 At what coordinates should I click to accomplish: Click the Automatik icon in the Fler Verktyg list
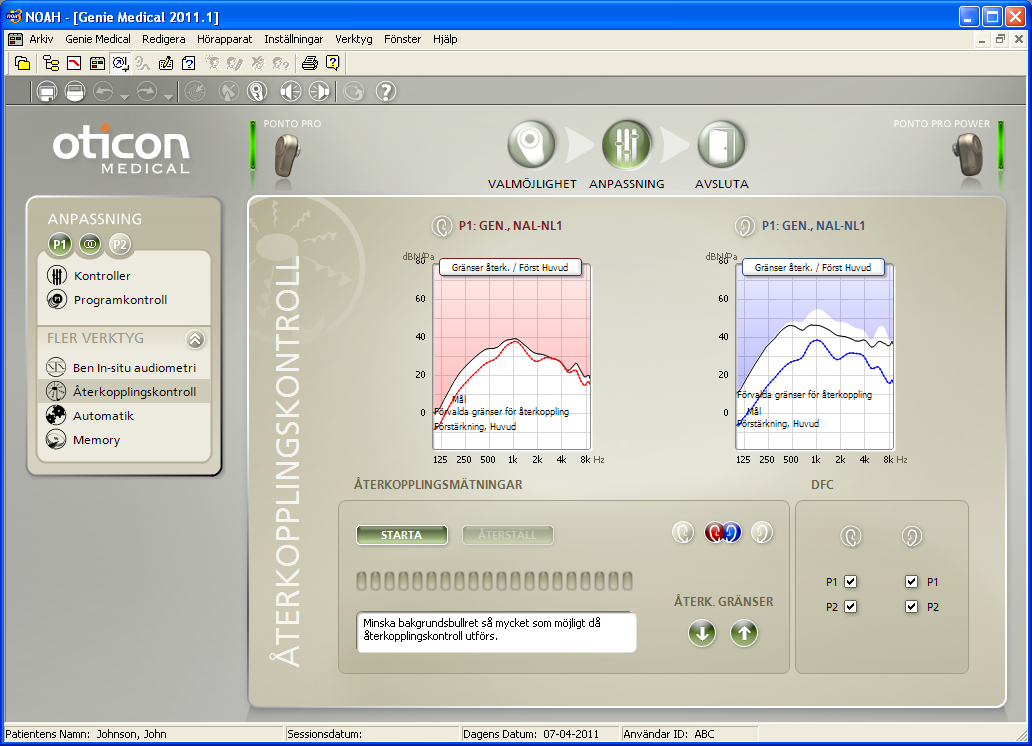point(56,415)
